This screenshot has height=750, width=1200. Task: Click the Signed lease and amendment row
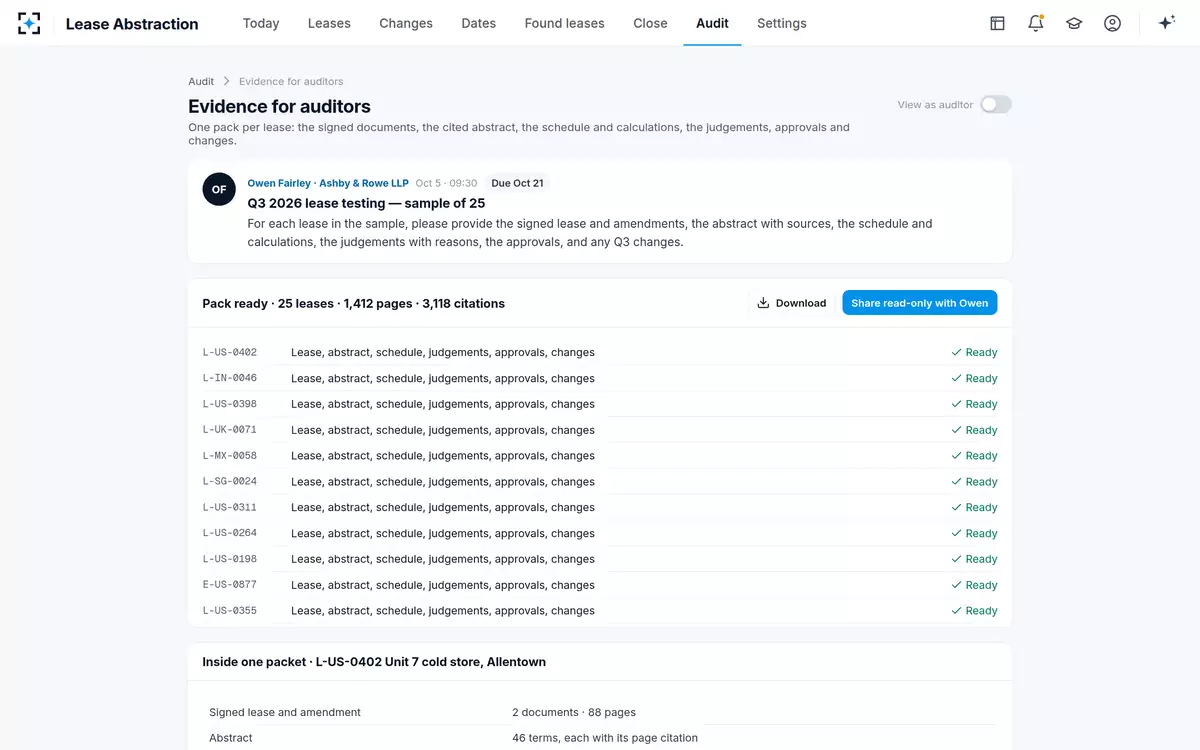click(600, 712)
